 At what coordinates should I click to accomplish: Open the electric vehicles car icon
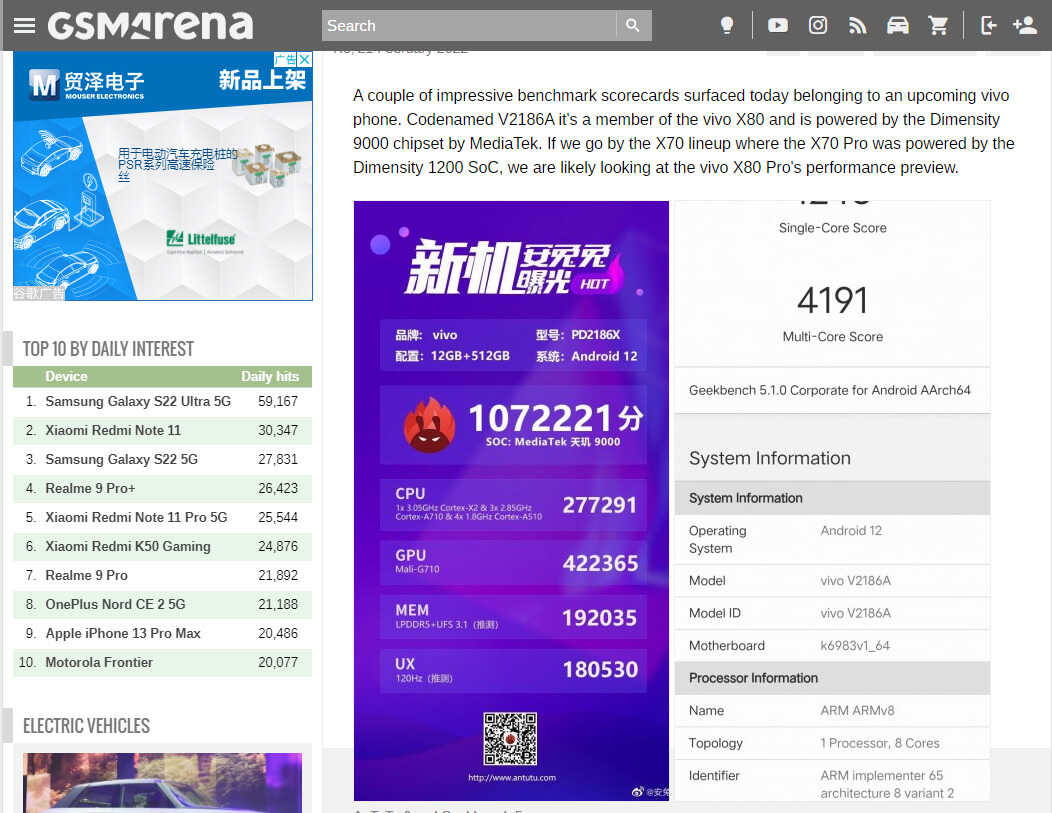coord(898,25)
